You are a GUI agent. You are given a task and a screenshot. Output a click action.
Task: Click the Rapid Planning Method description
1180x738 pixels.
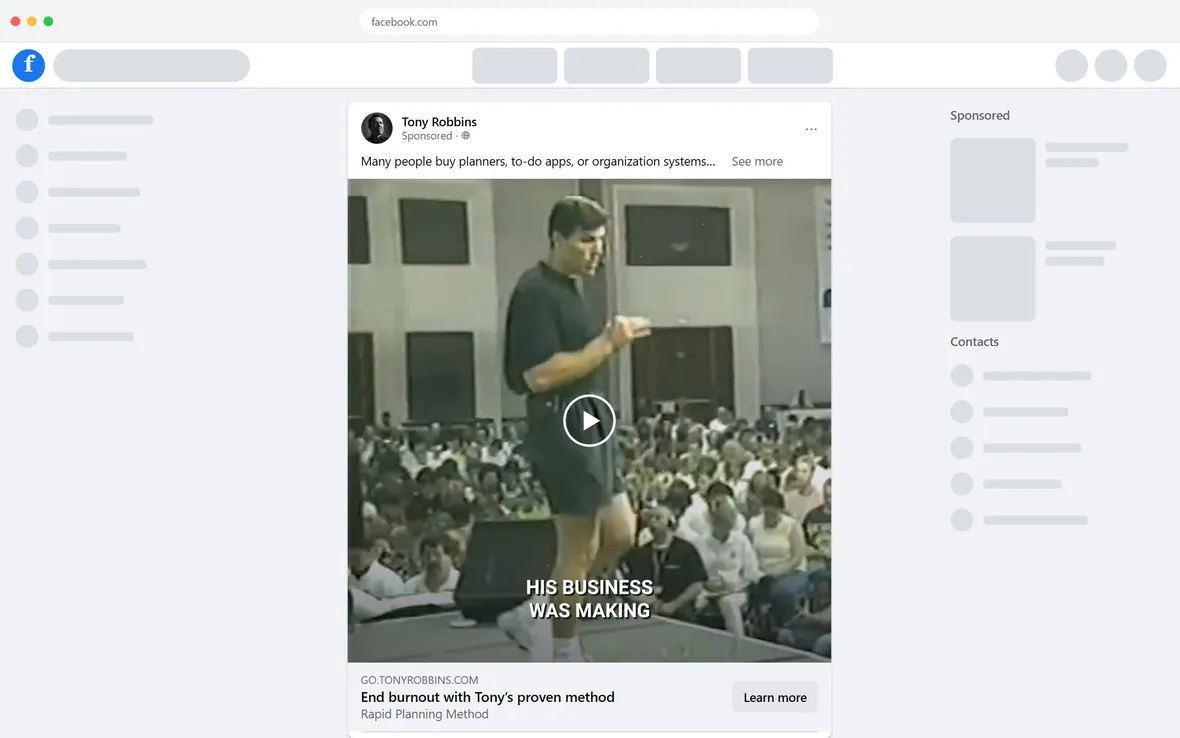point(424,715)
